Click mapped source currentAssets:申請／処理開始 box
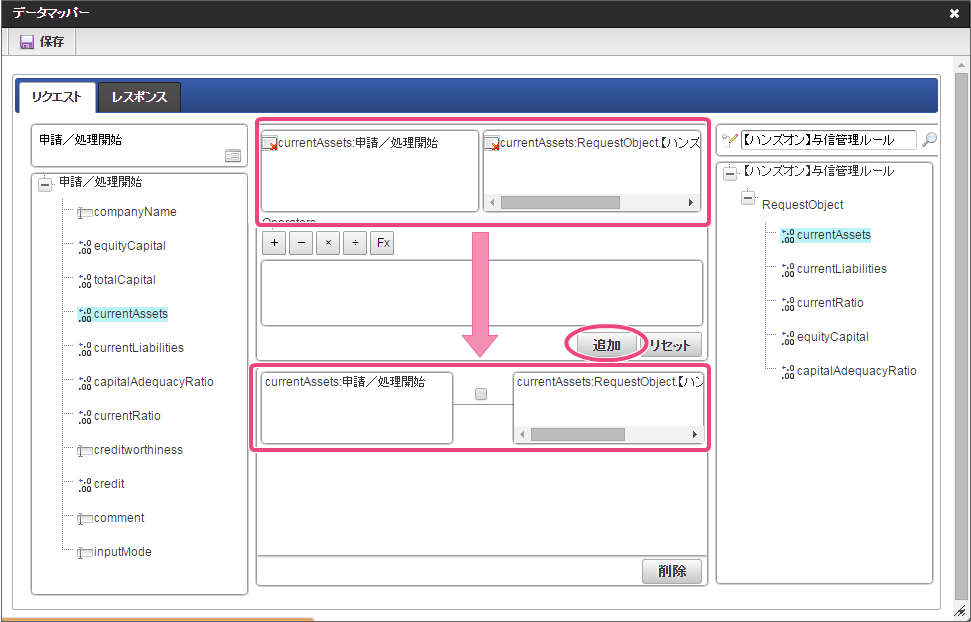Viewport: 971px width, 622px height. [x=357, y=408]
